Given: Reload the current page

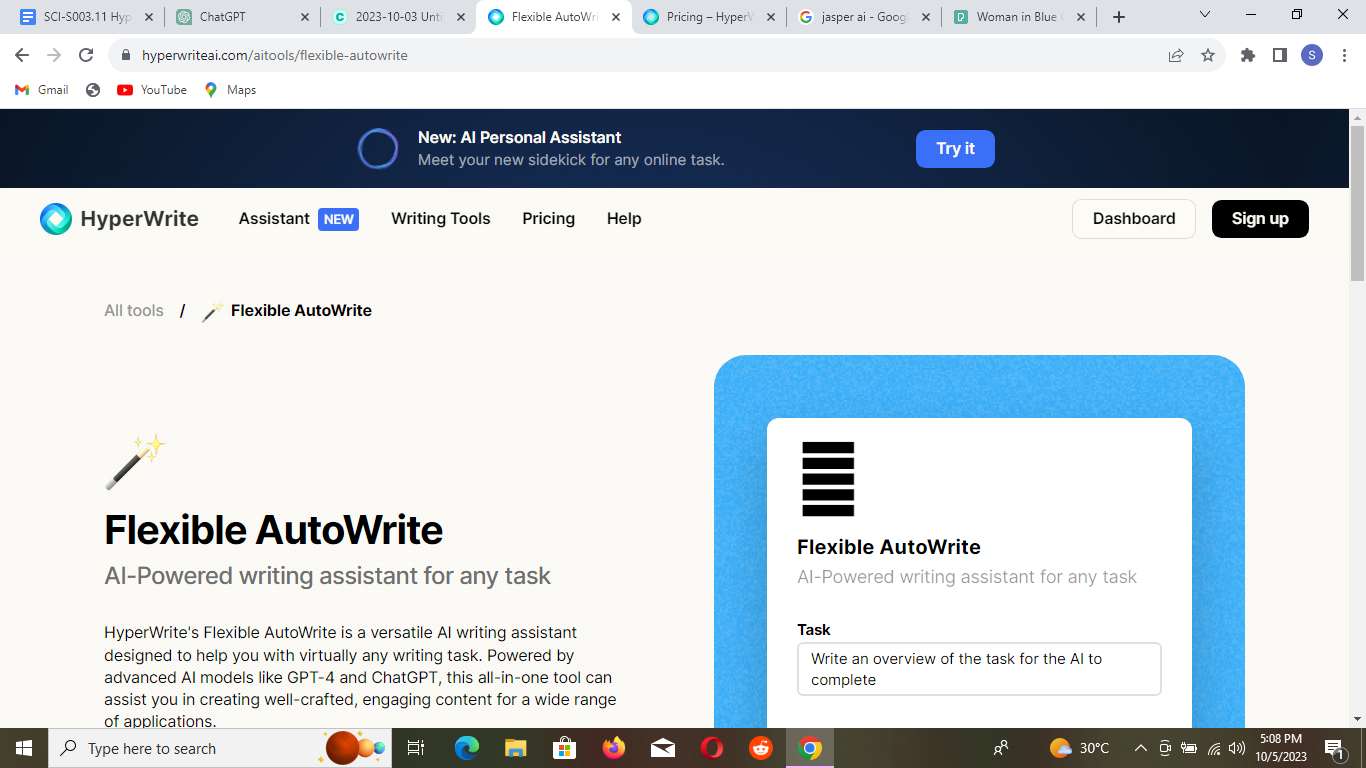Looking at the screenshot, I should pos(85,55).
